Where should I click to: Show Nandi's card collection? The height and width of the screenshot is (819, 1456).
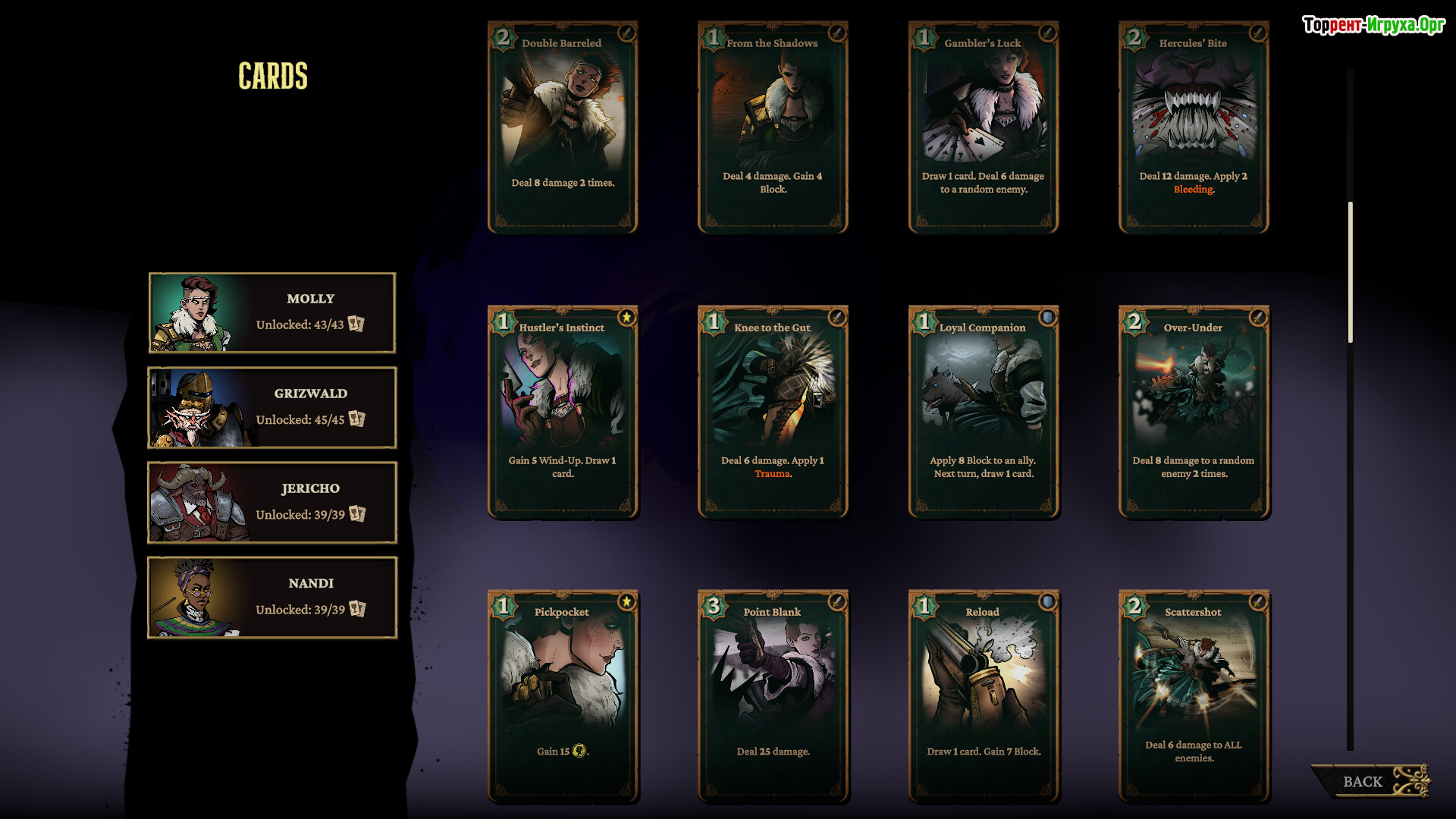(272, 597)
